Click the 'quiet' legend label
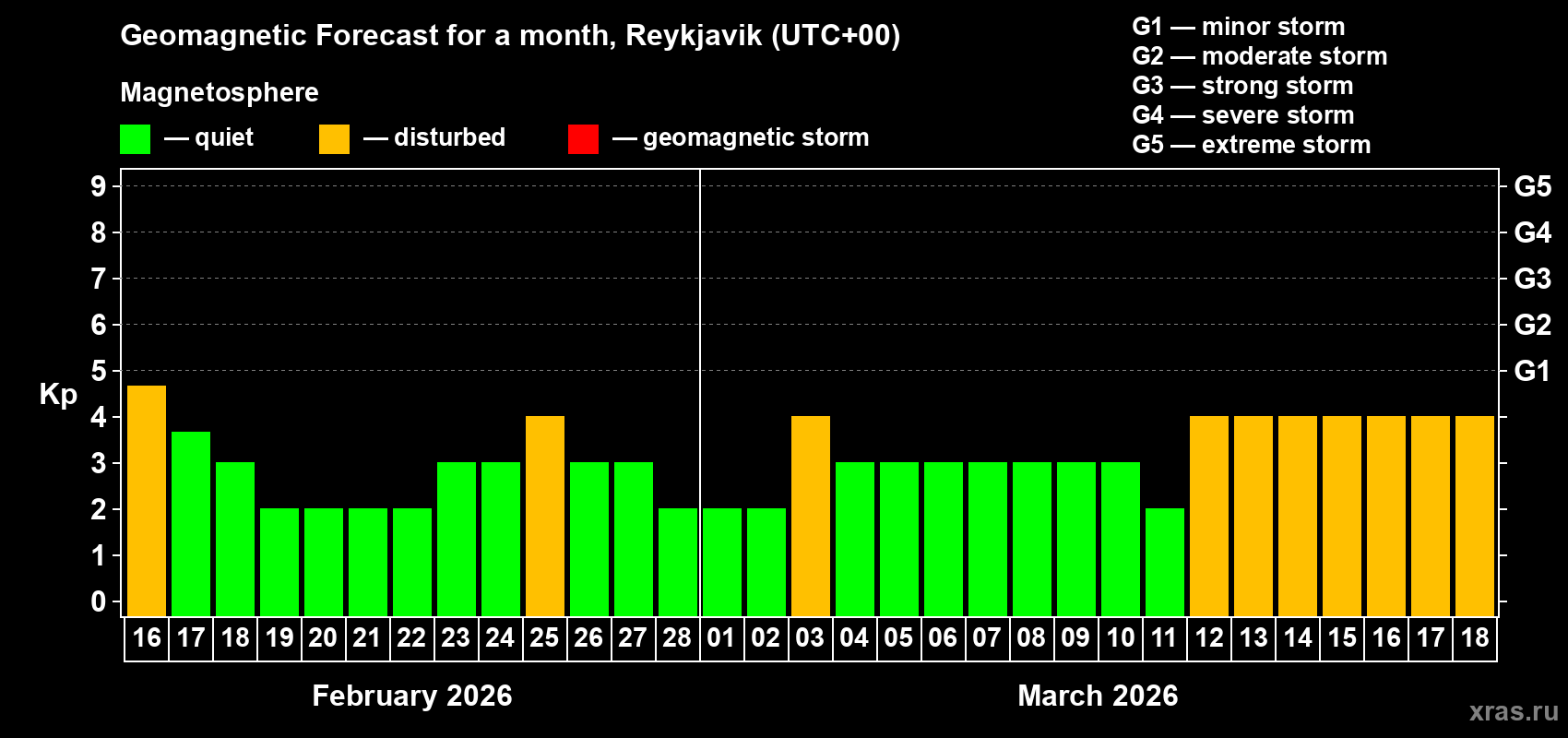 pyautogui.click(x=224, y=137)
